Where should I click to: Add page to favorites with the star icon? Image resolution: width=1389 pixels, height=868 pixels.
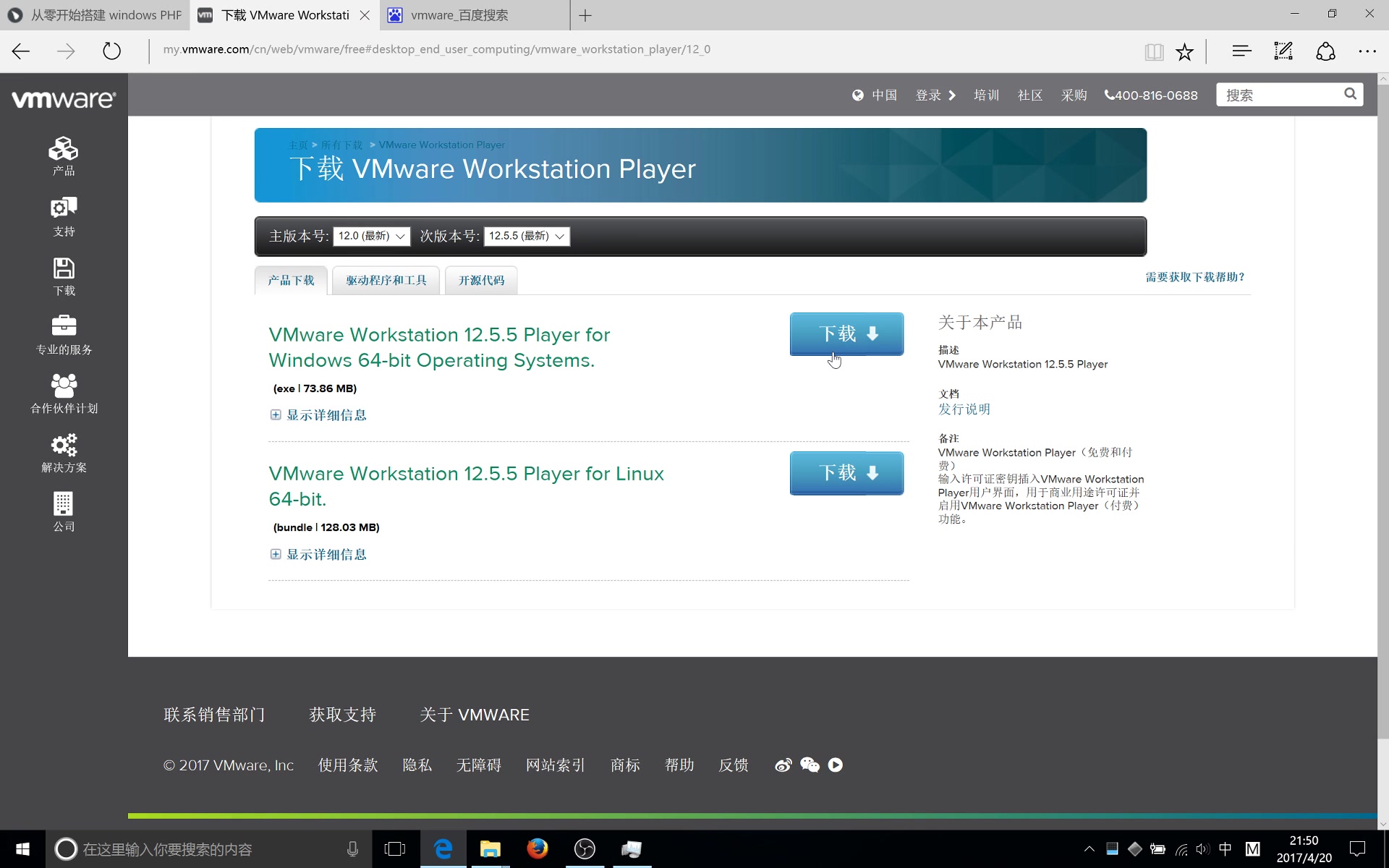coord(1184,51)
